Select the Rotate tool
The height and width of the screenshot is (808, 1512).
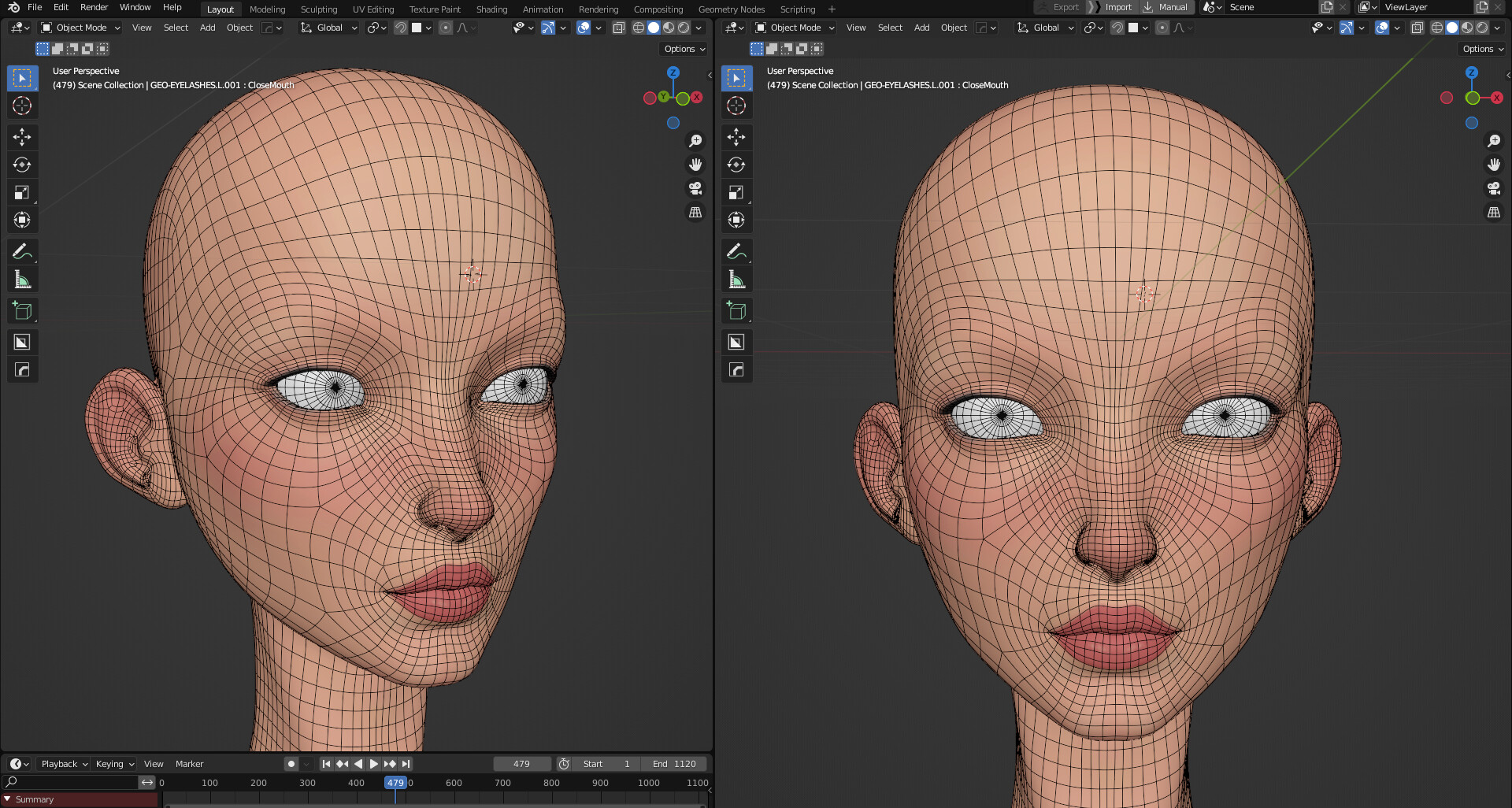click(22, 165)
